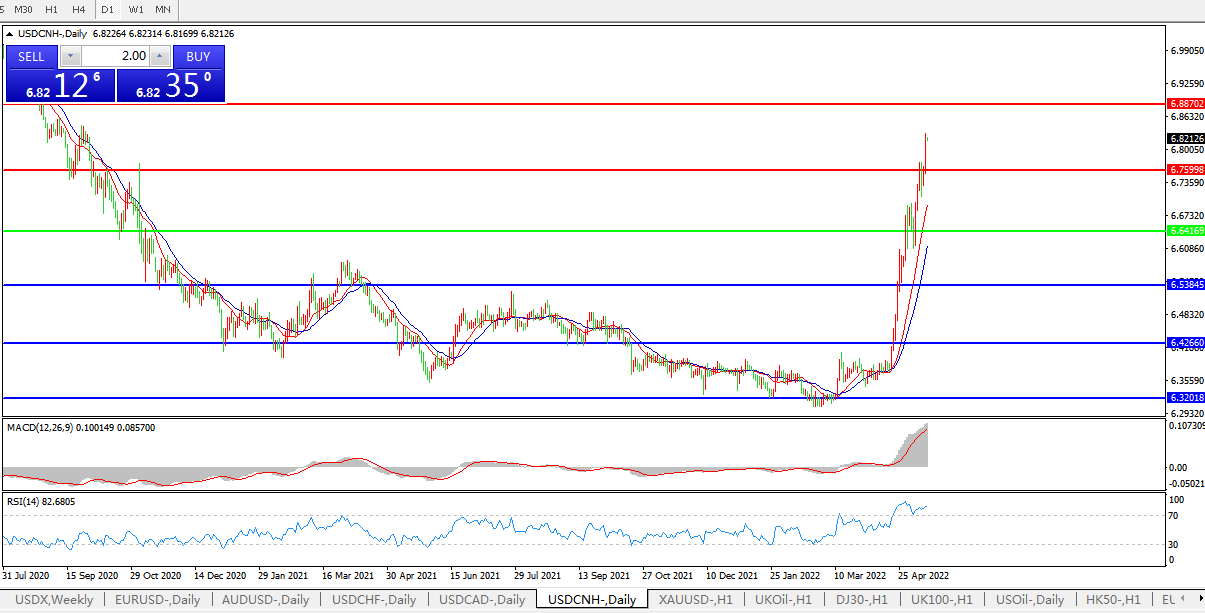Change to the W1 weekly timeframe
The height and width of the screenshot is (613, 1205).
tap(136, 9)
